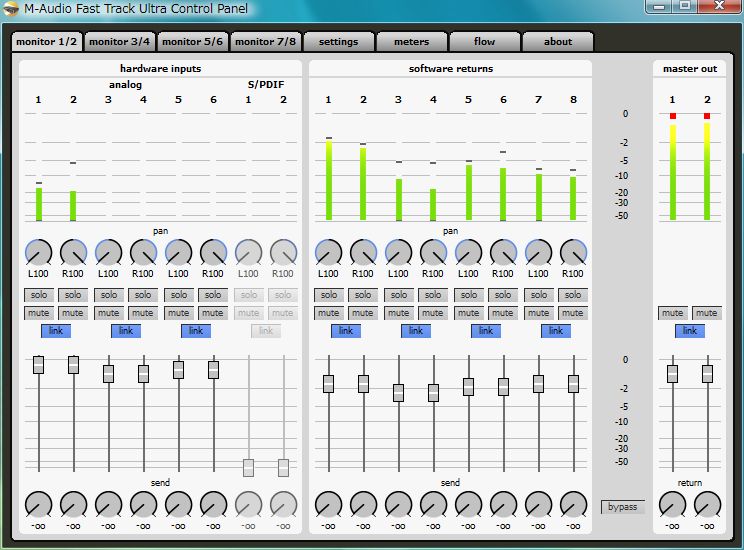Click the master out 2 red clip indicator
The height and width of the screenshot is (550, 744).
(x=707, y=116)
